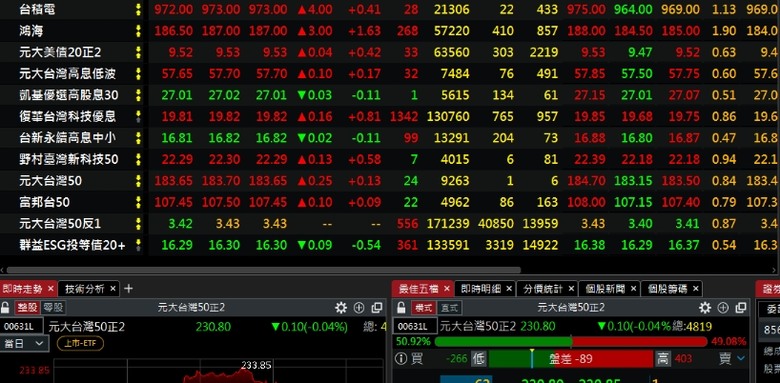The height and width of the screenshot is (383, 780).
Task: Close the 個股籌碼 tab
Action: coord(695,288)
